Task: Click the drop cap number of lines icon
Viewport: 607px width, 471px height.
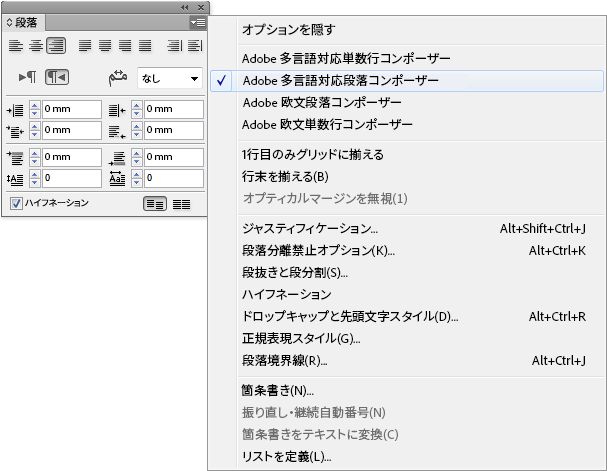Action: click(15, 179)
